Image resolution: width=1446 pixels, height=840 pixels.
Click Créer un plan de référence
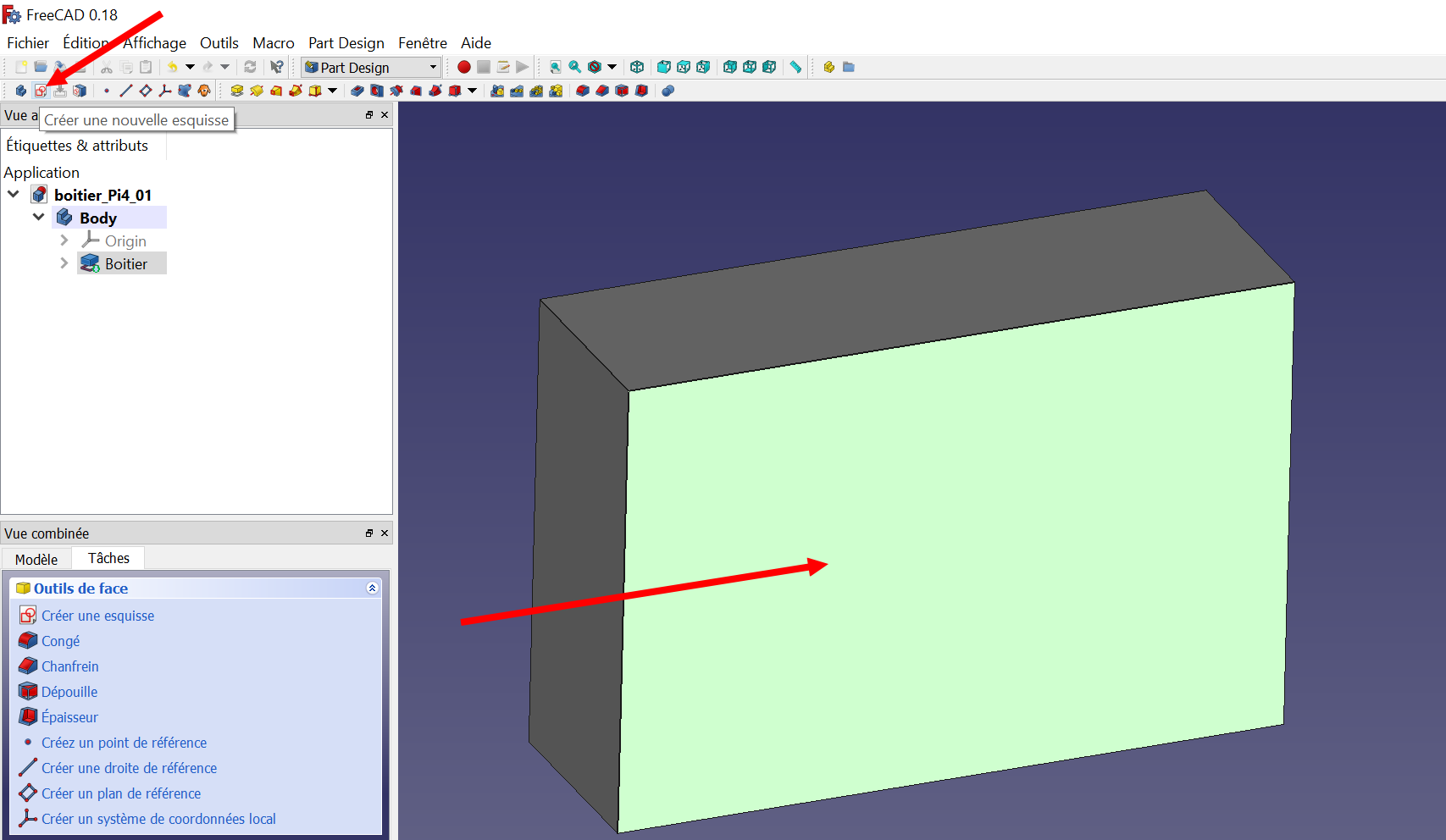coord(121,793)
